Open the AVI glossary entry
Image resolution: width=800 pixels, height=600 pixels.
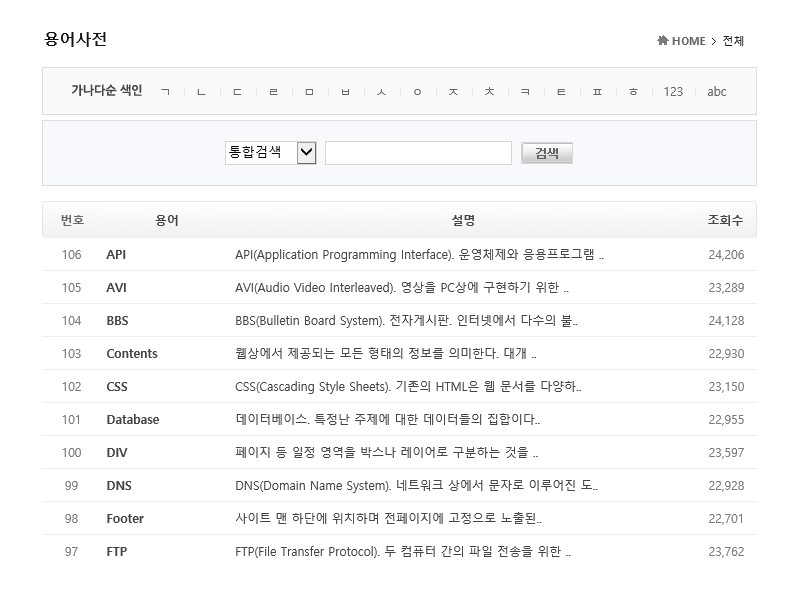click(x=115, y=287)
